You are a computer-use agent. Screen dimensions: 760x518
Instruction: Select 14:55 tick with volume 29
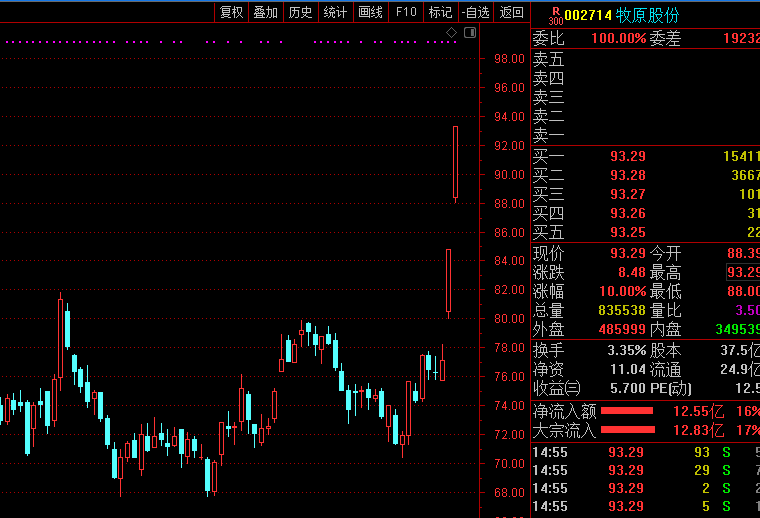pos(646,471)
